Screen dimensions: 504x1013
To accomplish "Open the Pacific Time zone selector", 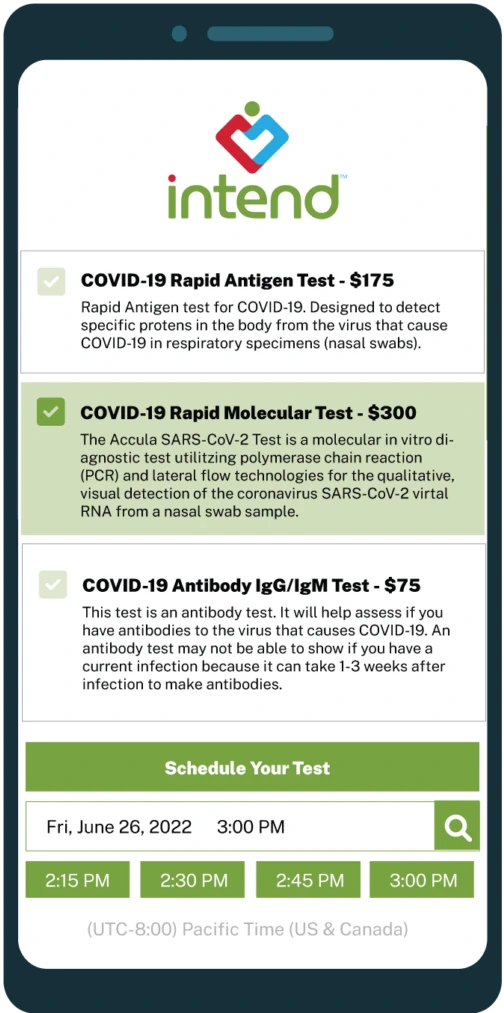I will (247, 930).
